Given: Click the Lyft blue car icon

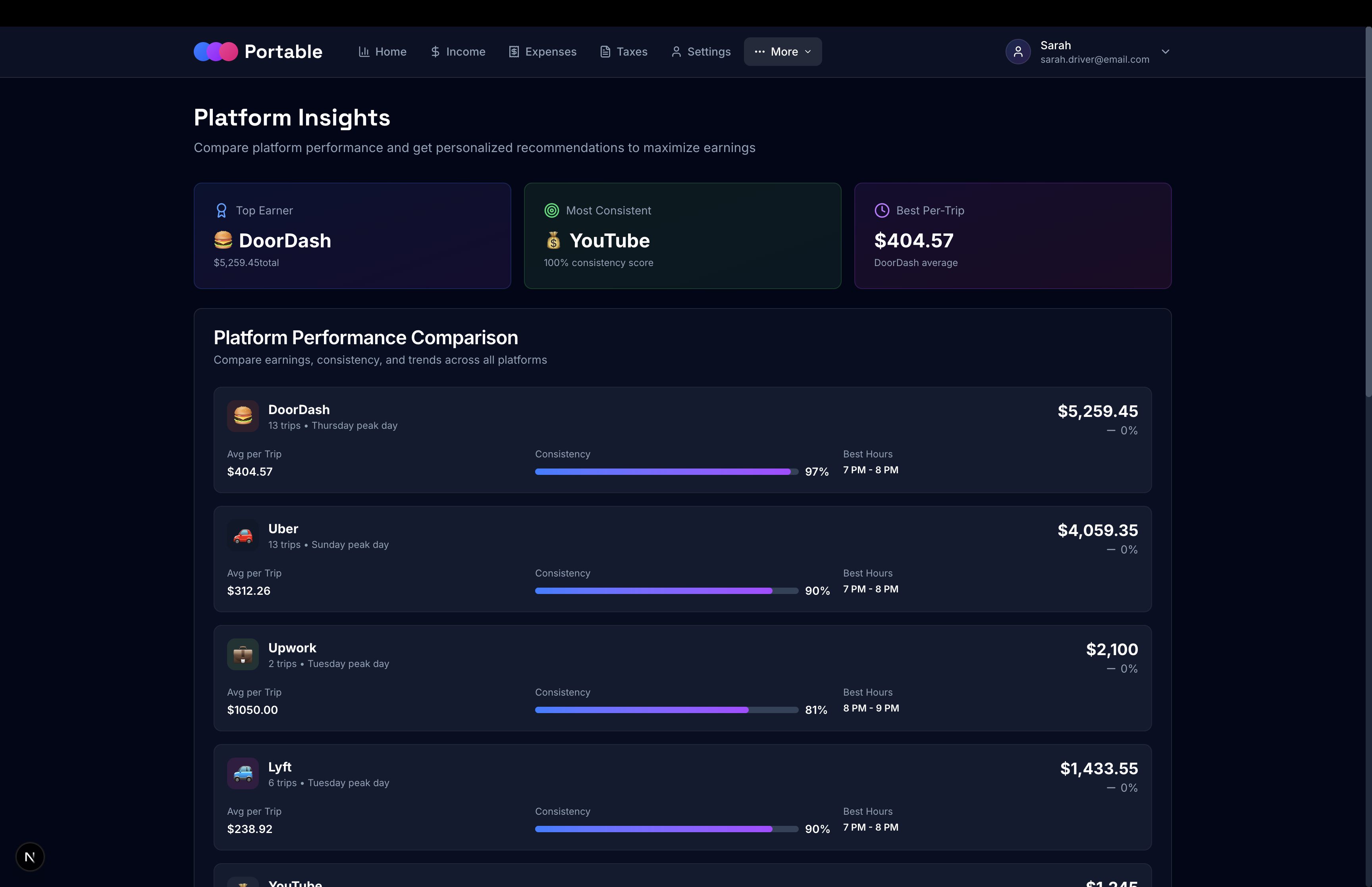Looking at the screenshot, I should (x=243, y=773).
